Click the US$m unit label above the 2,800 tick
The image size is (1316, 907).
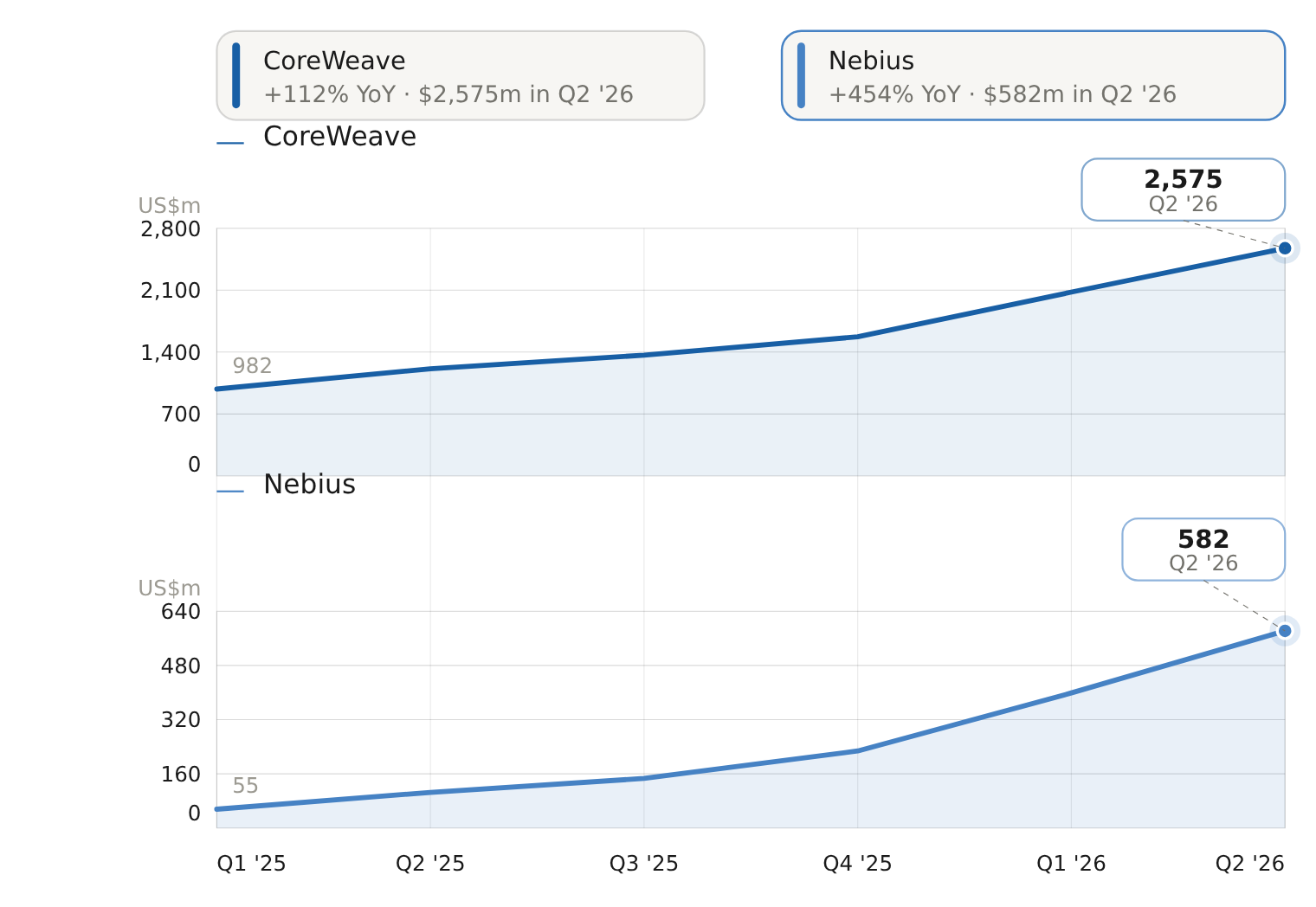(x=170, y=206)
